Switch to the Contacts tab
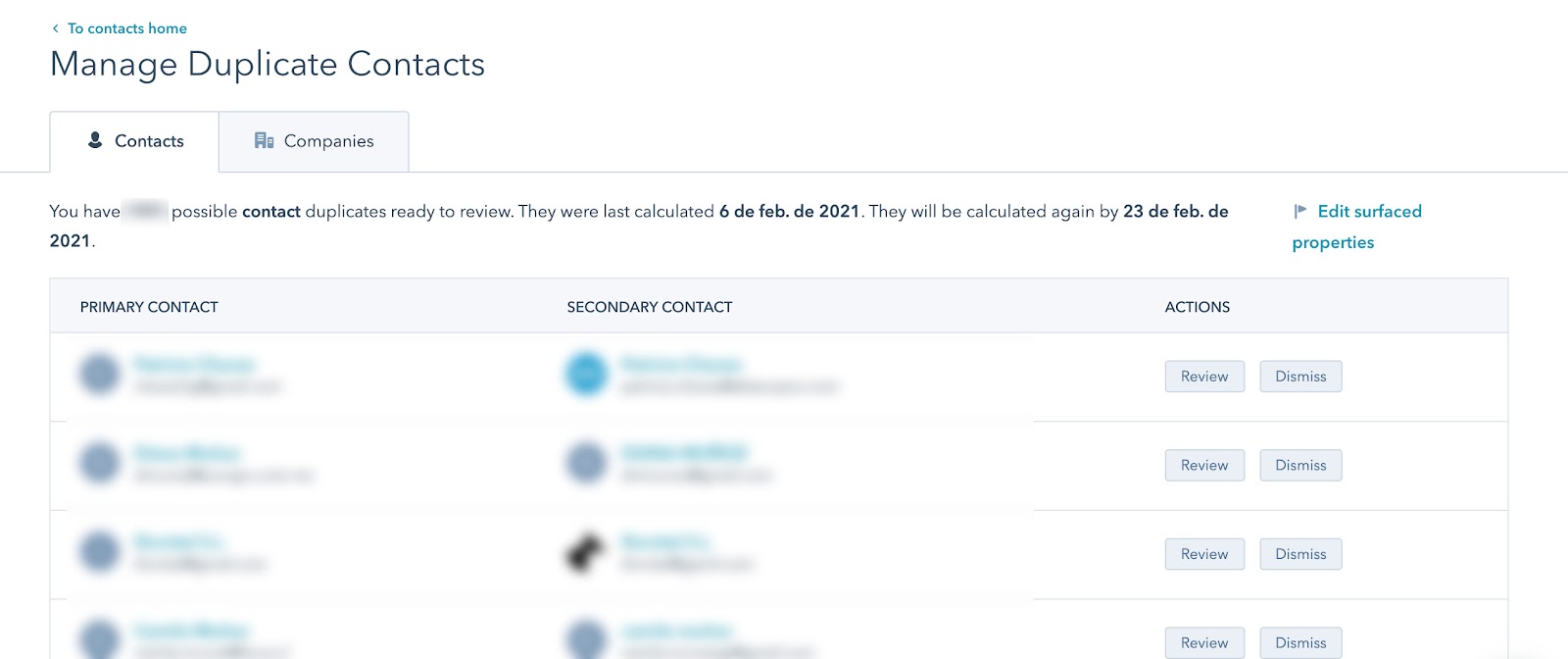This screenshot has height=659, width=1568. (x=134, y=141)
